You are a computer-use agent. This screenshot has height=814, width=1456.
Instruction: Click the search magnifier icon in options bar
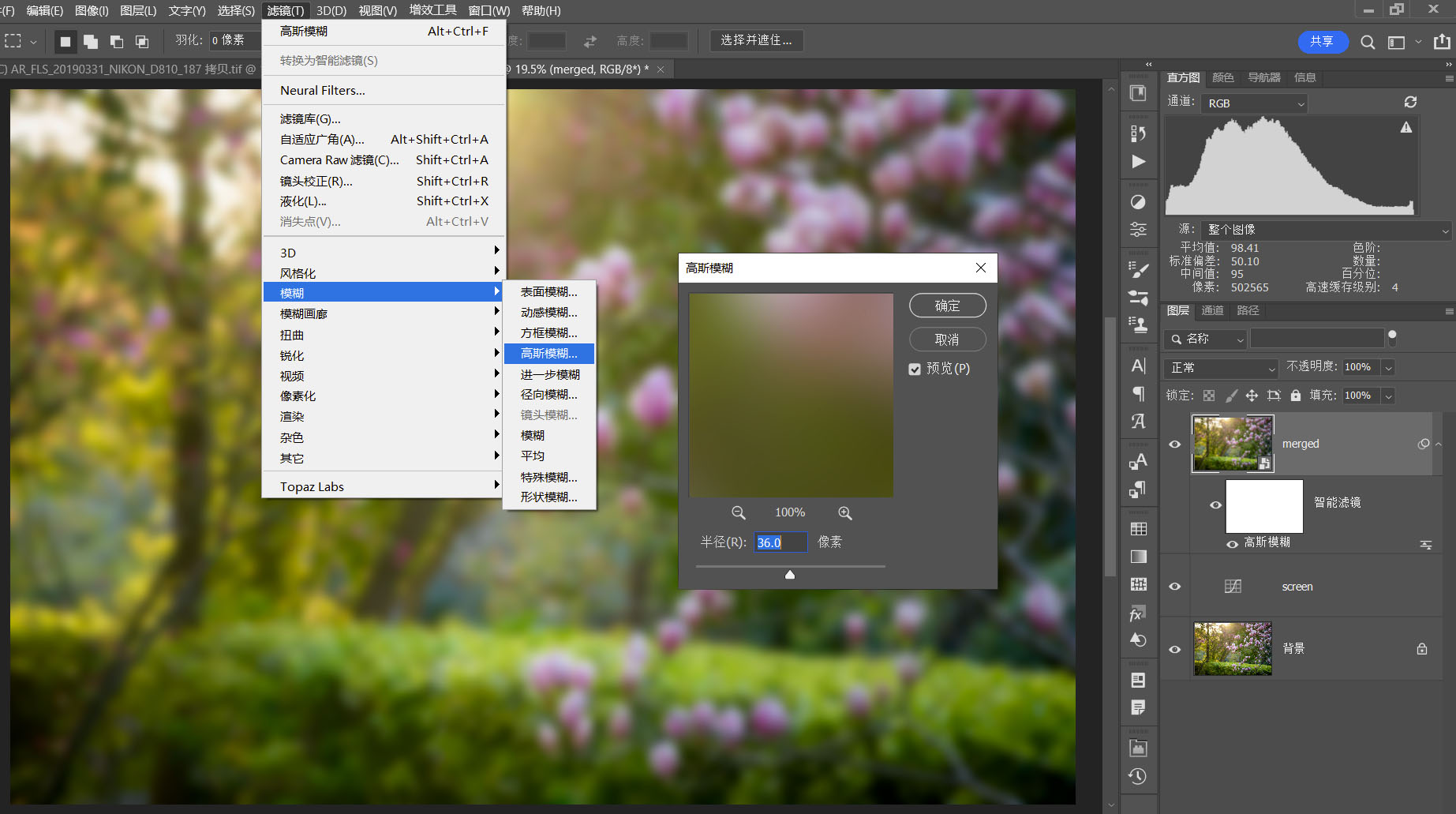coord(1368,43)
